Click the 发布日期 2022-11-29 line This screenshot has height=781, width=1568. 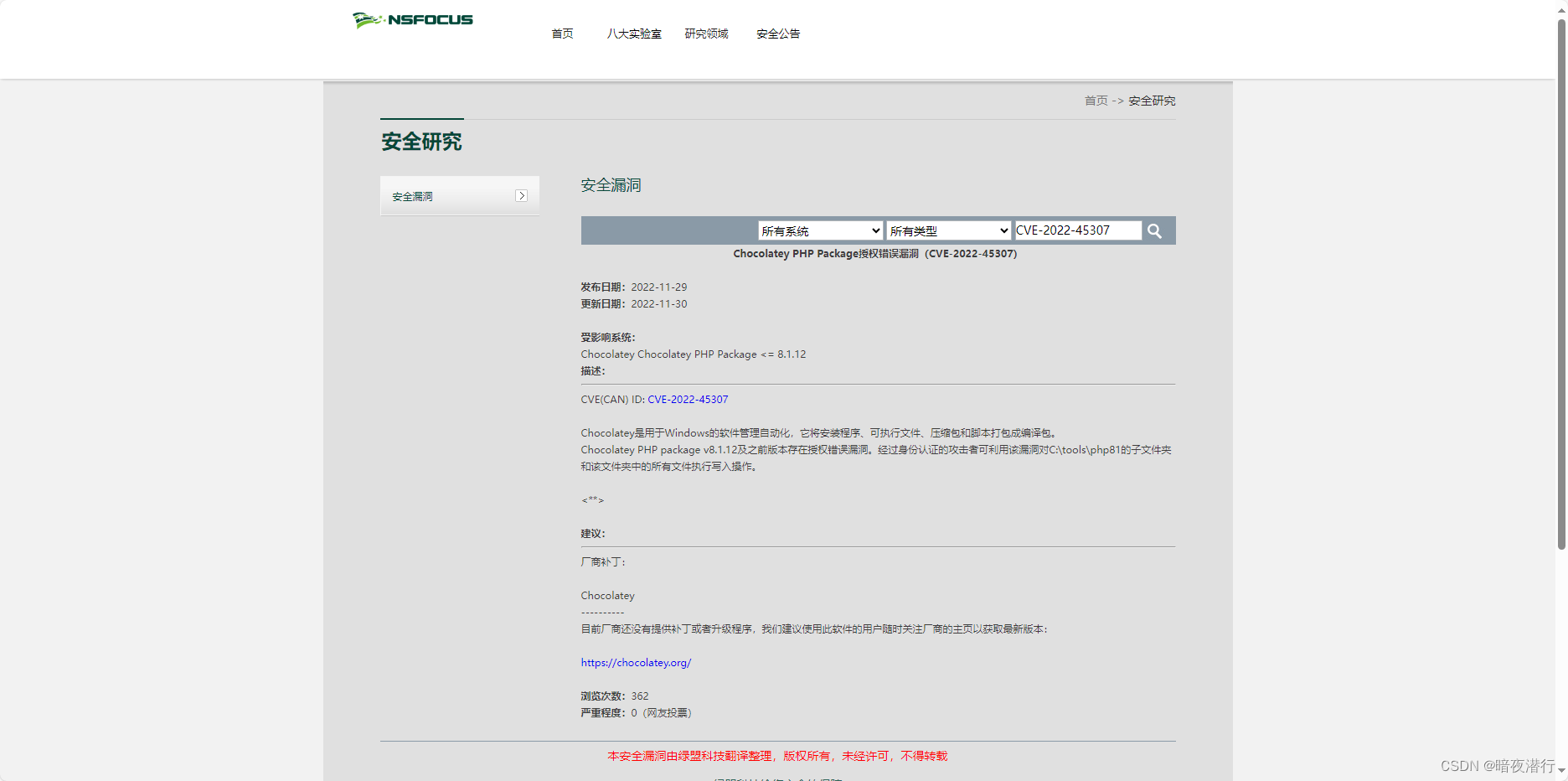click(634, 287)
